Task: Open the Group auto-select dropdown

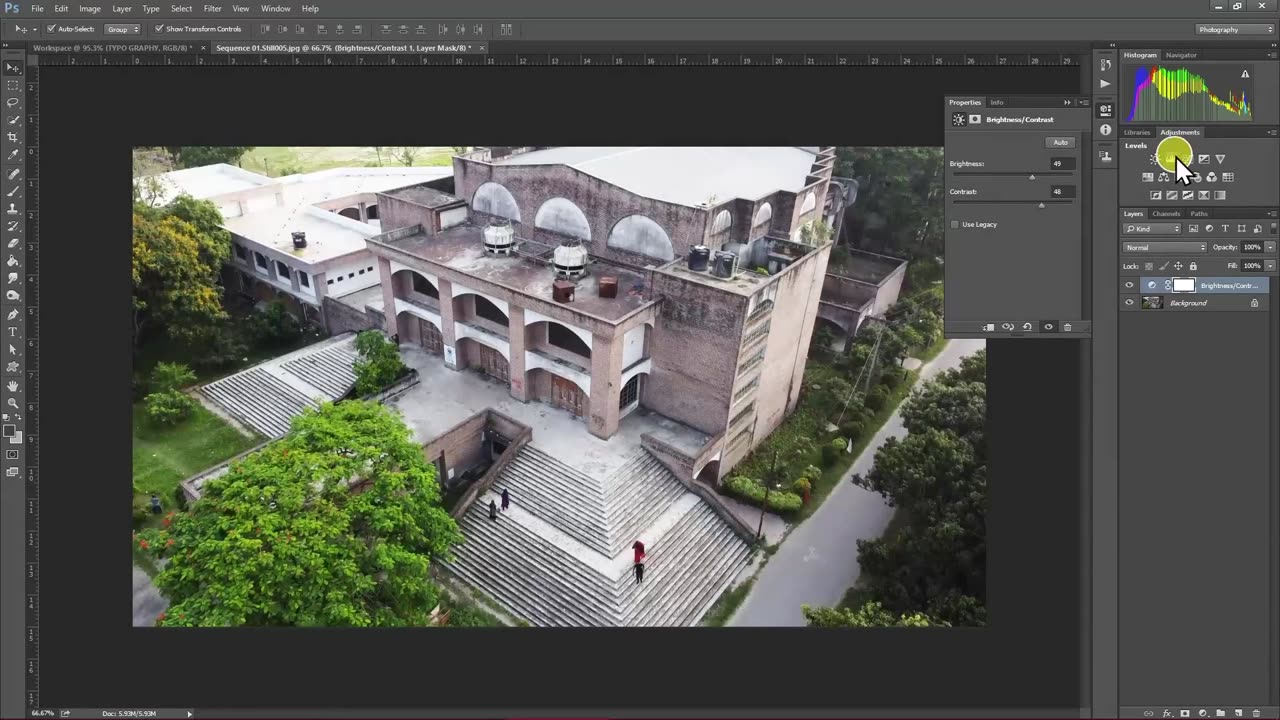Action: (x=123, y=29)
